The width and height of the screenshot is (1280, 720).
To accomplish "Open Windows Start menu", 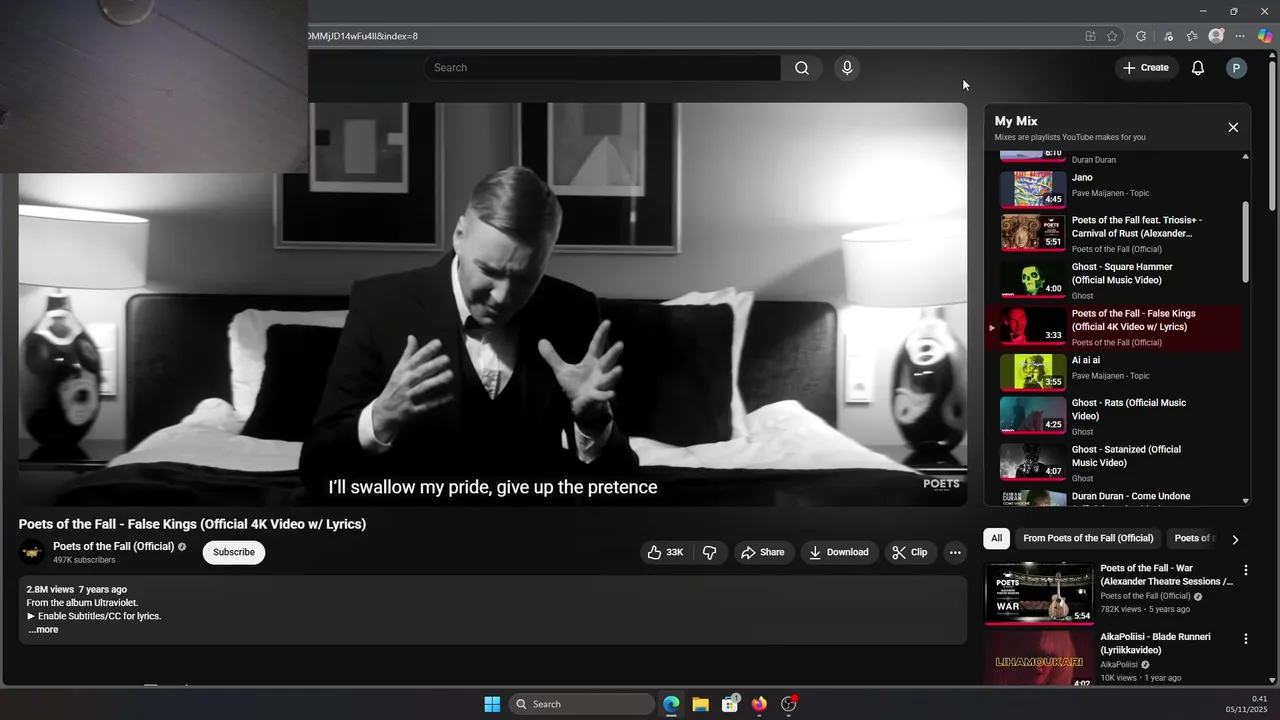I will point(492,704).
